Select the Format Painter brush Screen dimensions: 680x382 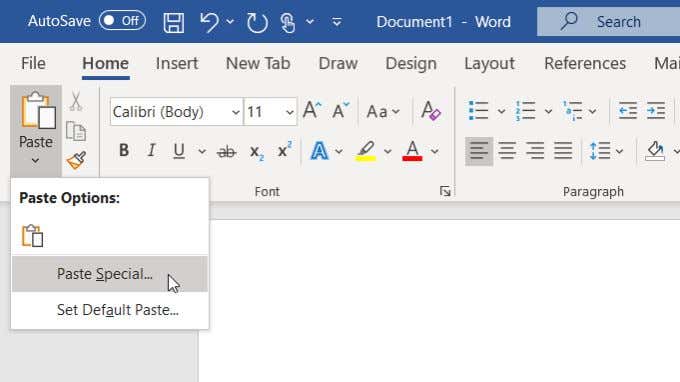(x=76, y=160)
